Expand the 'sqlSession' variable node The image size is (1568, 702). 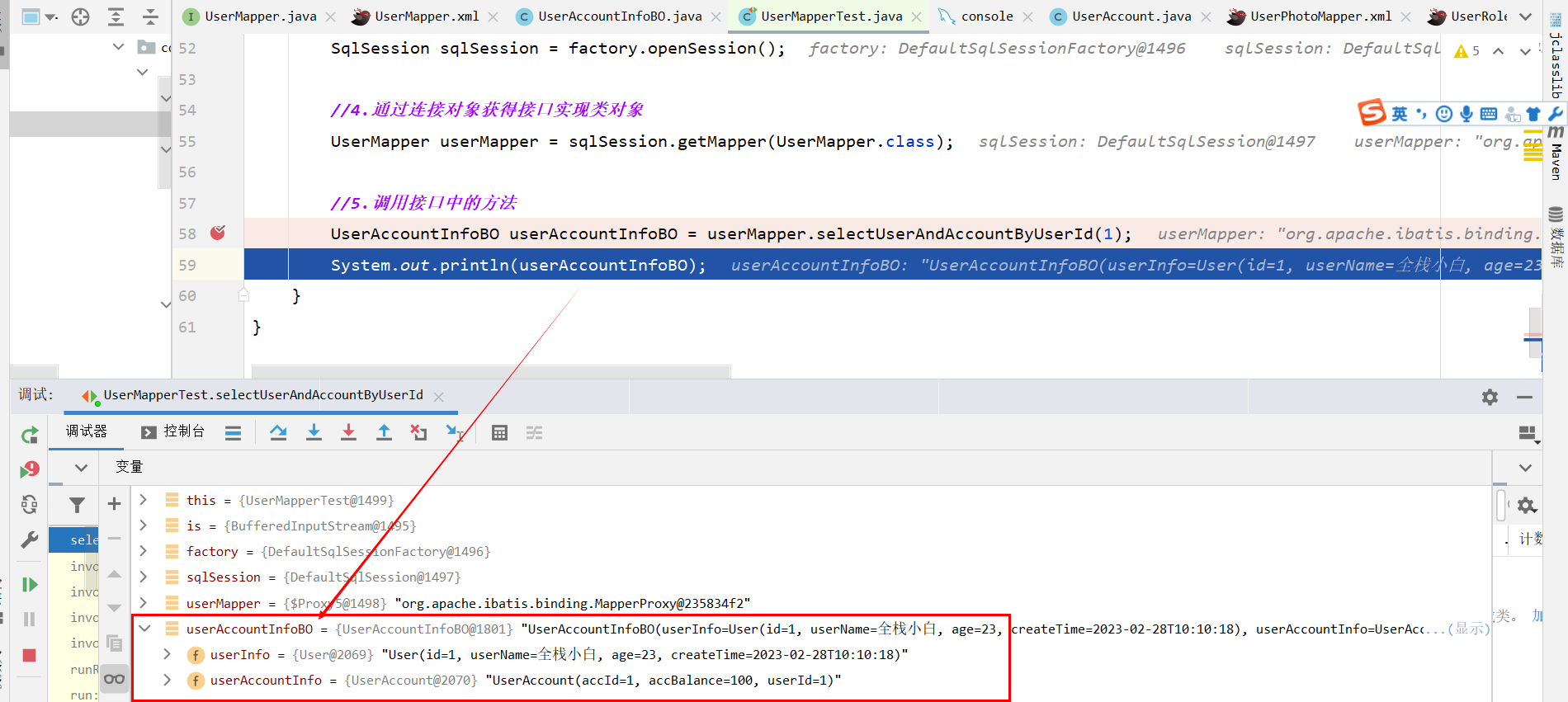click(x=144, y=577)
